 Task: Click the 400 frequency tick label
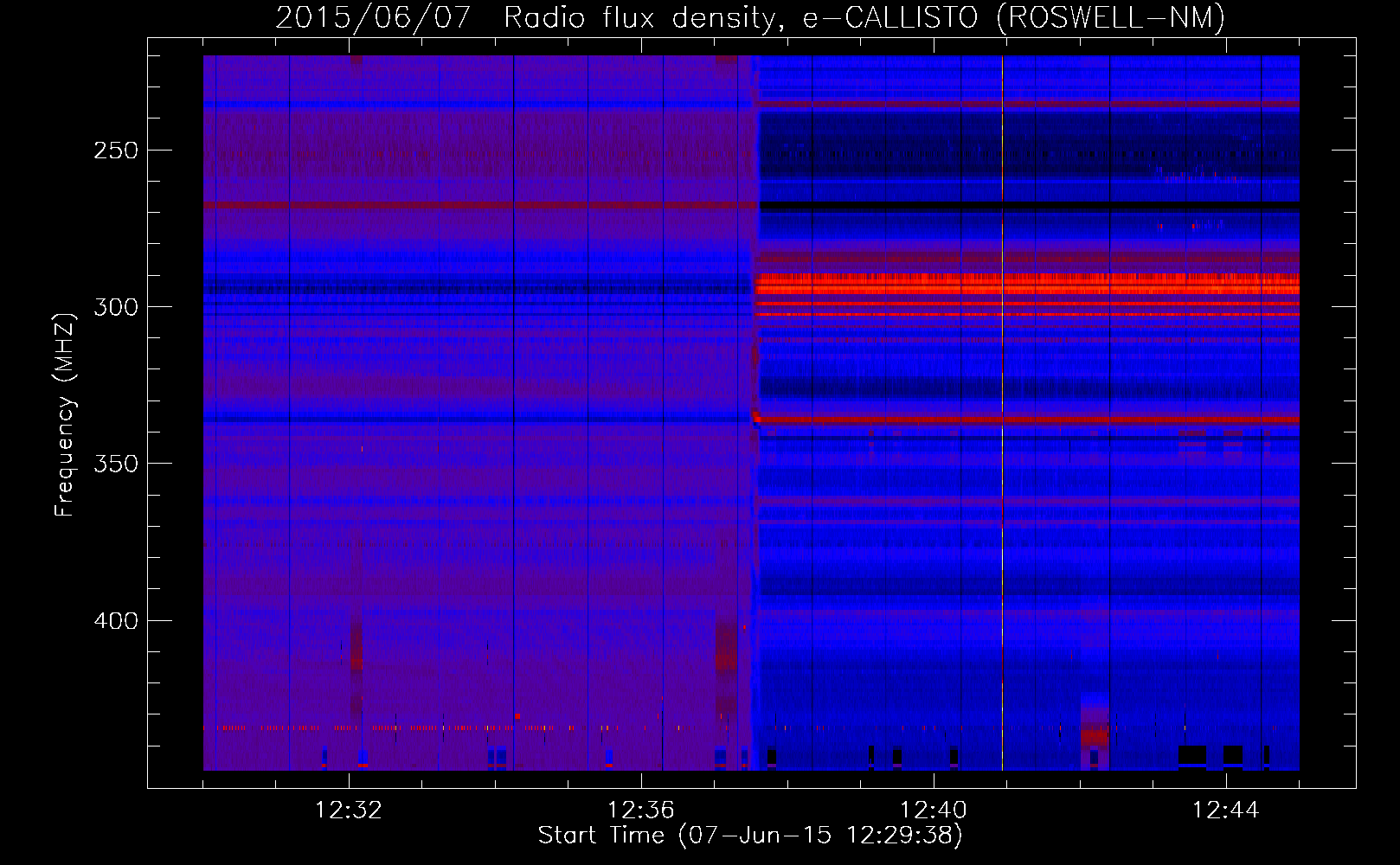[116, 621]
